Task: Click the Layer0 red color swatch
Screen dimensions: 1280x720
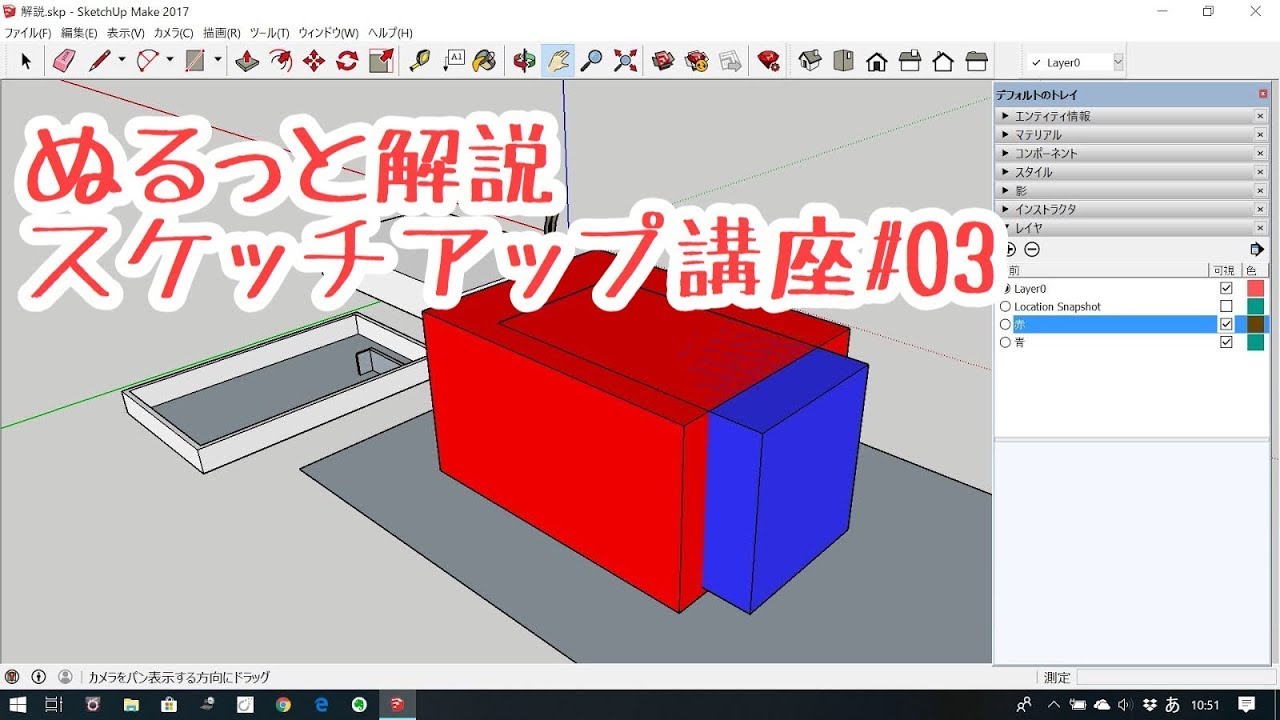Action: (x=1255, y=288)
